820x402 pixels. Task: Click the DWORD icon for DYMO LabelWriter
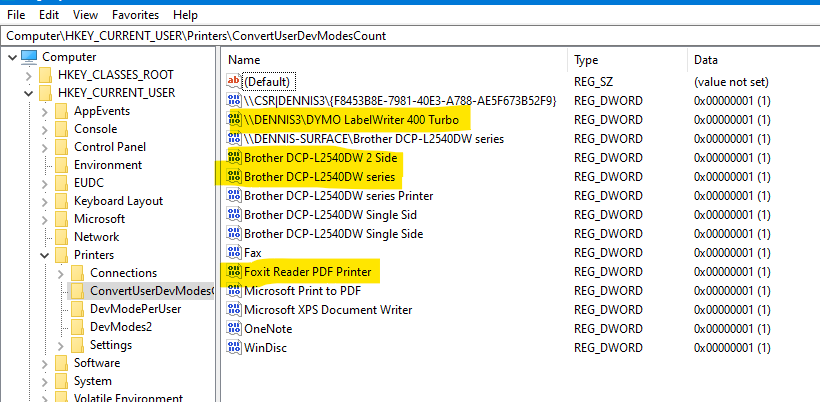pos(233,120)
